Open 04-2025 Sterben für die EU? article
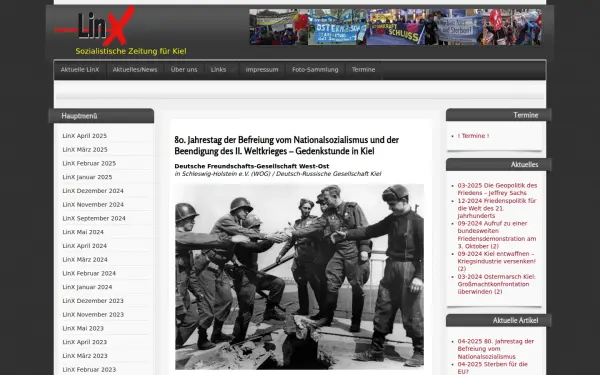Viewport: 600px width, 375px height. click(493, 368)
